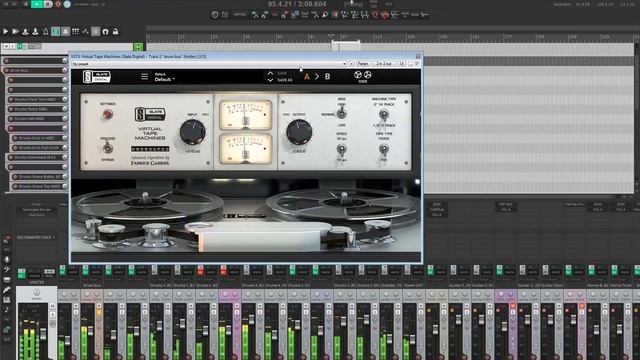Click the magnifier icon in the top toolbar
Image resolution: width=640 pixels, height=360 pixels.
coord(325,15)
